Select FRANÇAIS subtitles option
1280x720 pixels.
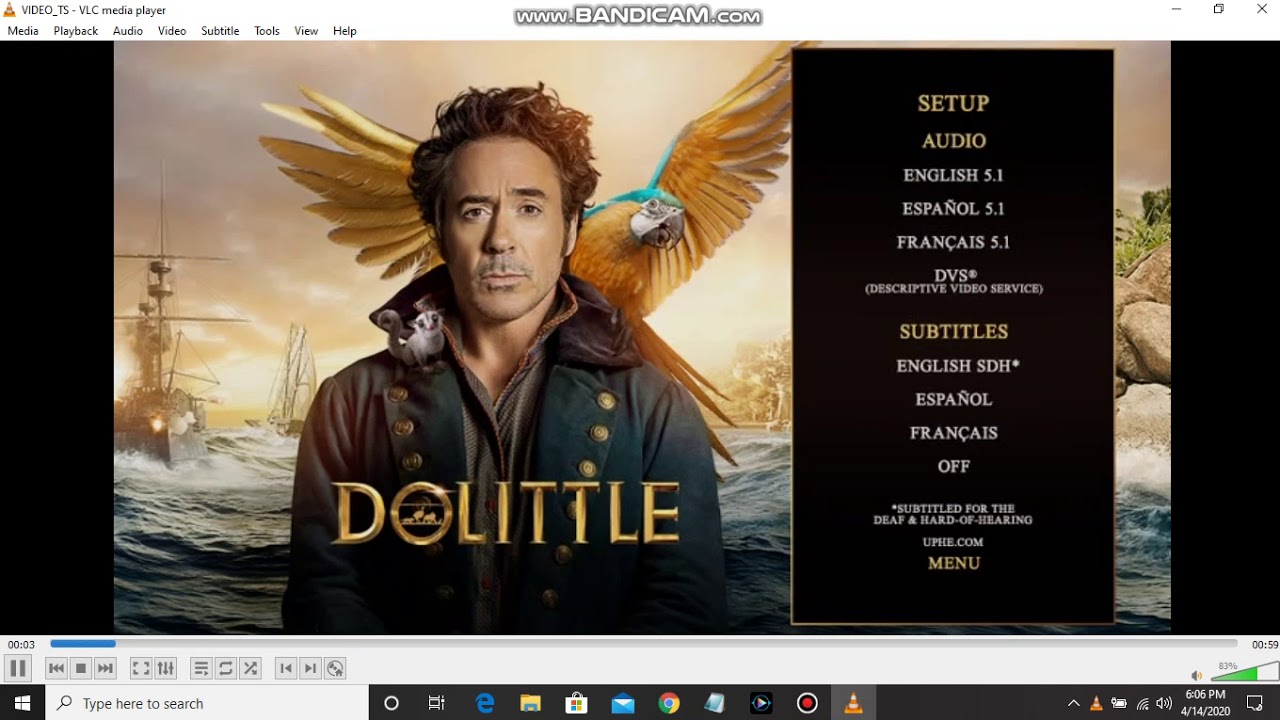pos(954,433)
